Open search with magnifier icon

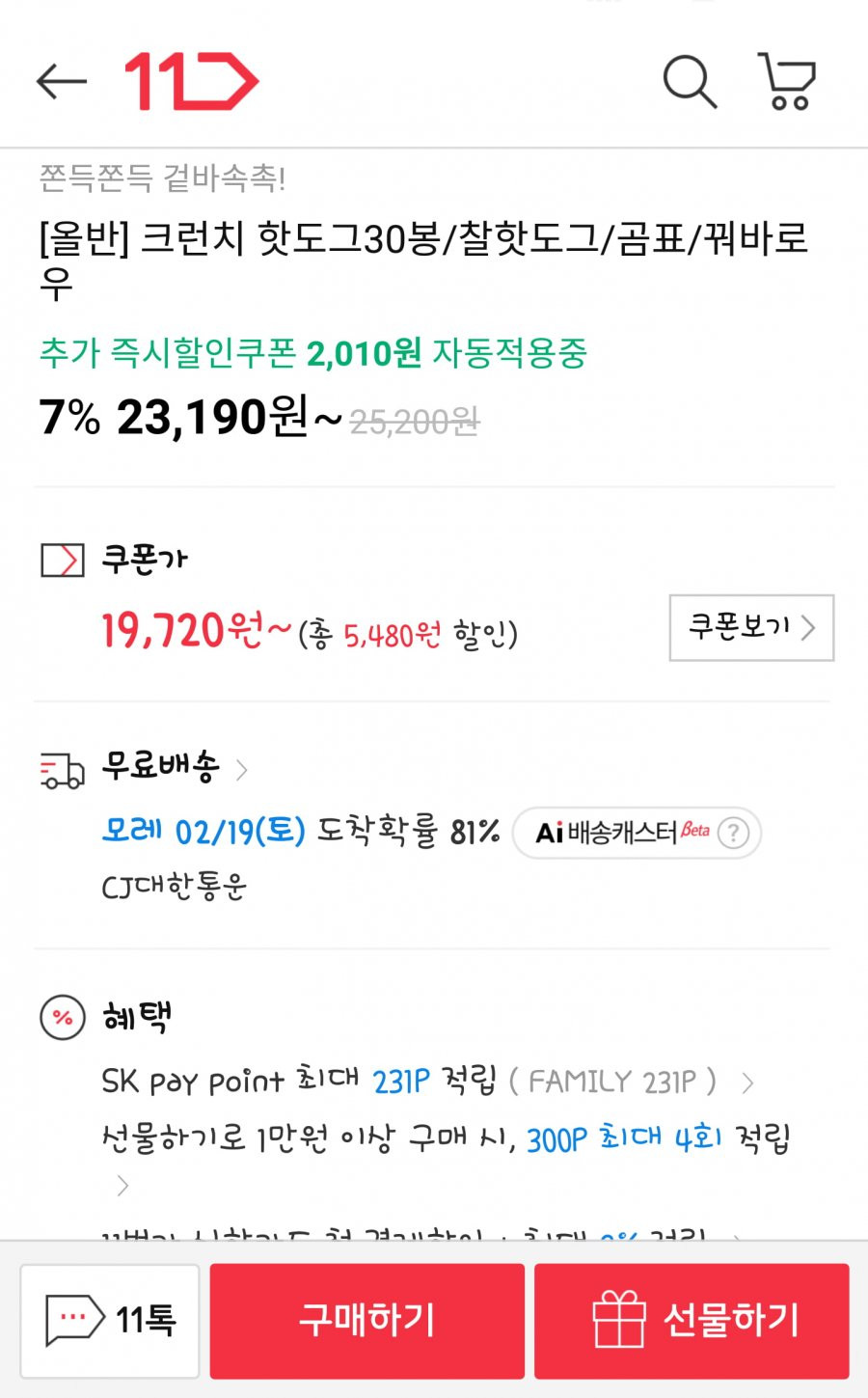pyautogui.click(x=691, y=81)
